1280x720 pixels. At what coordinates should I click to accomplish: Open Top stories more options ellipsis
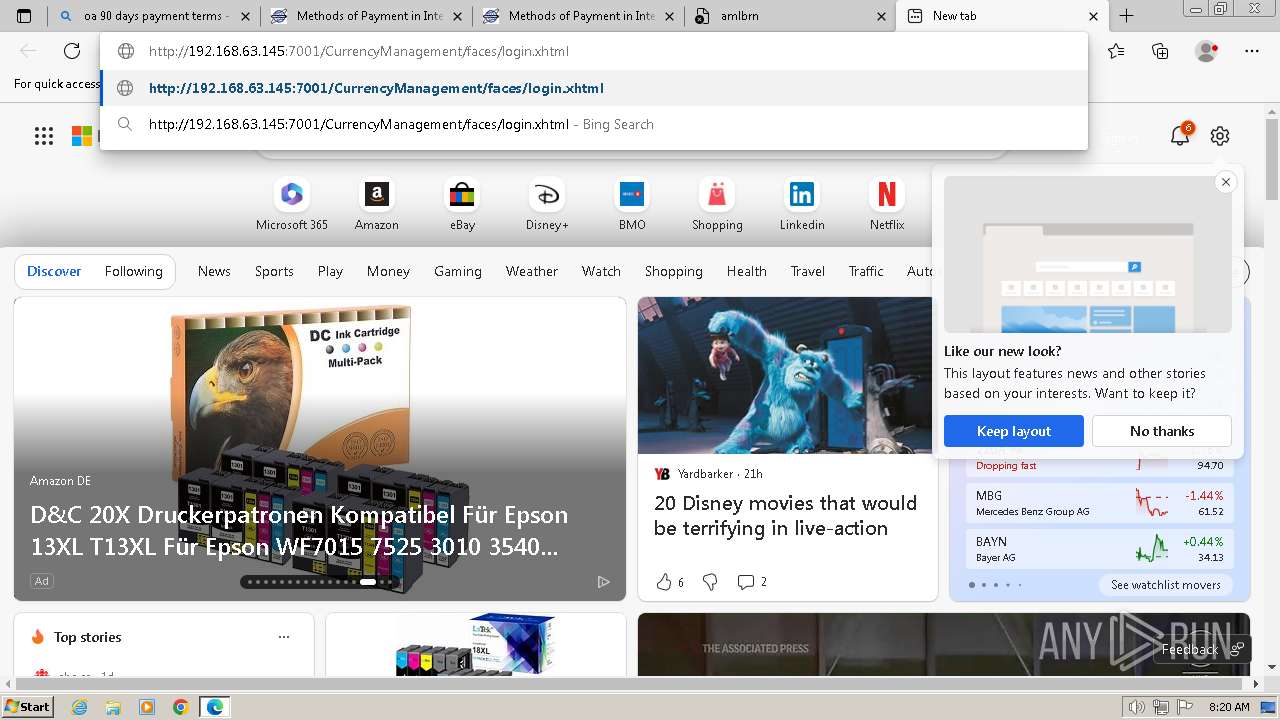[x=284, y=637]
